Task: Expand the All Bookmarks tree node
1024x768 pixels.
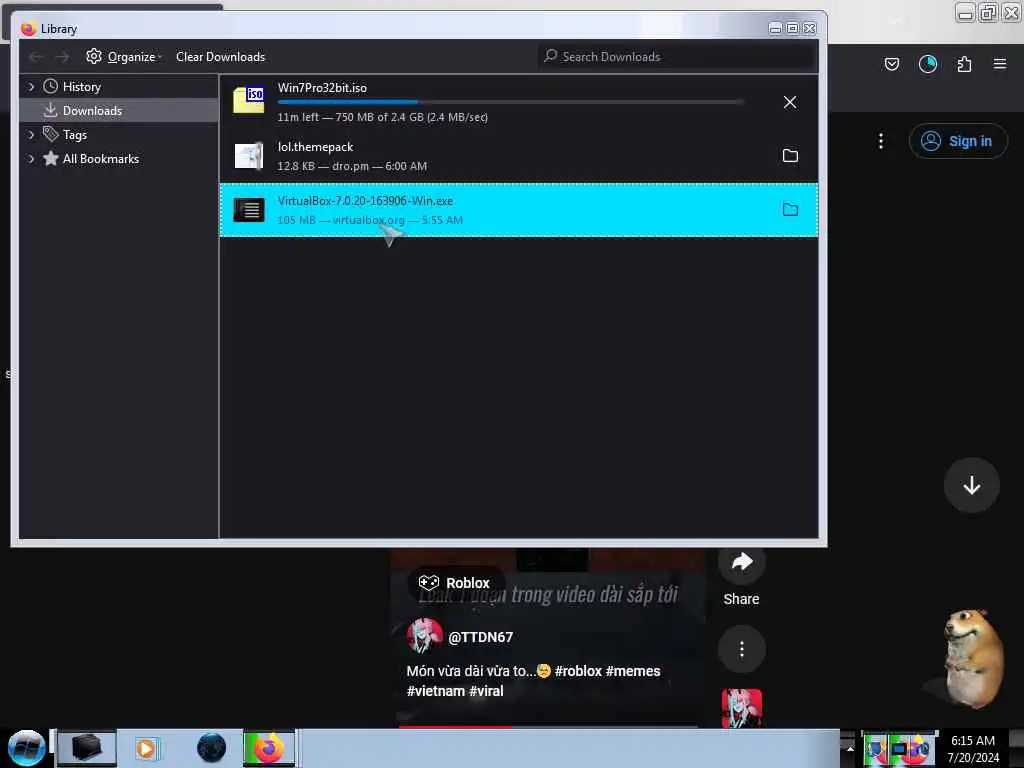Action: [x=31, y=159]
